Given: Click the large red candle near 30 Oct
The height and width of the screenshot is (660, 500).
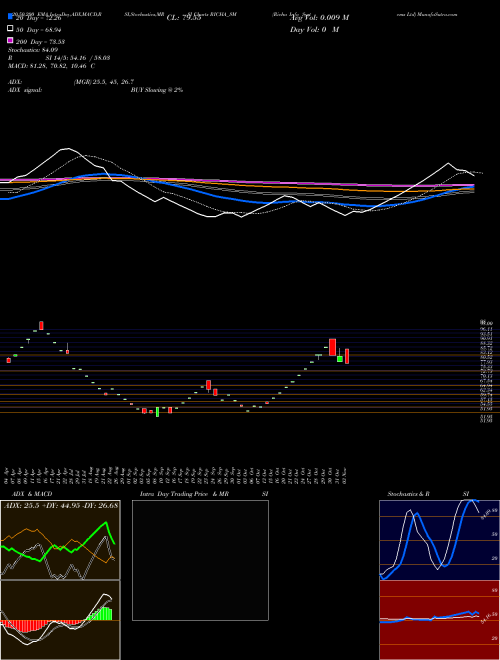Looking at the screenshot, I should coord(332,347).
